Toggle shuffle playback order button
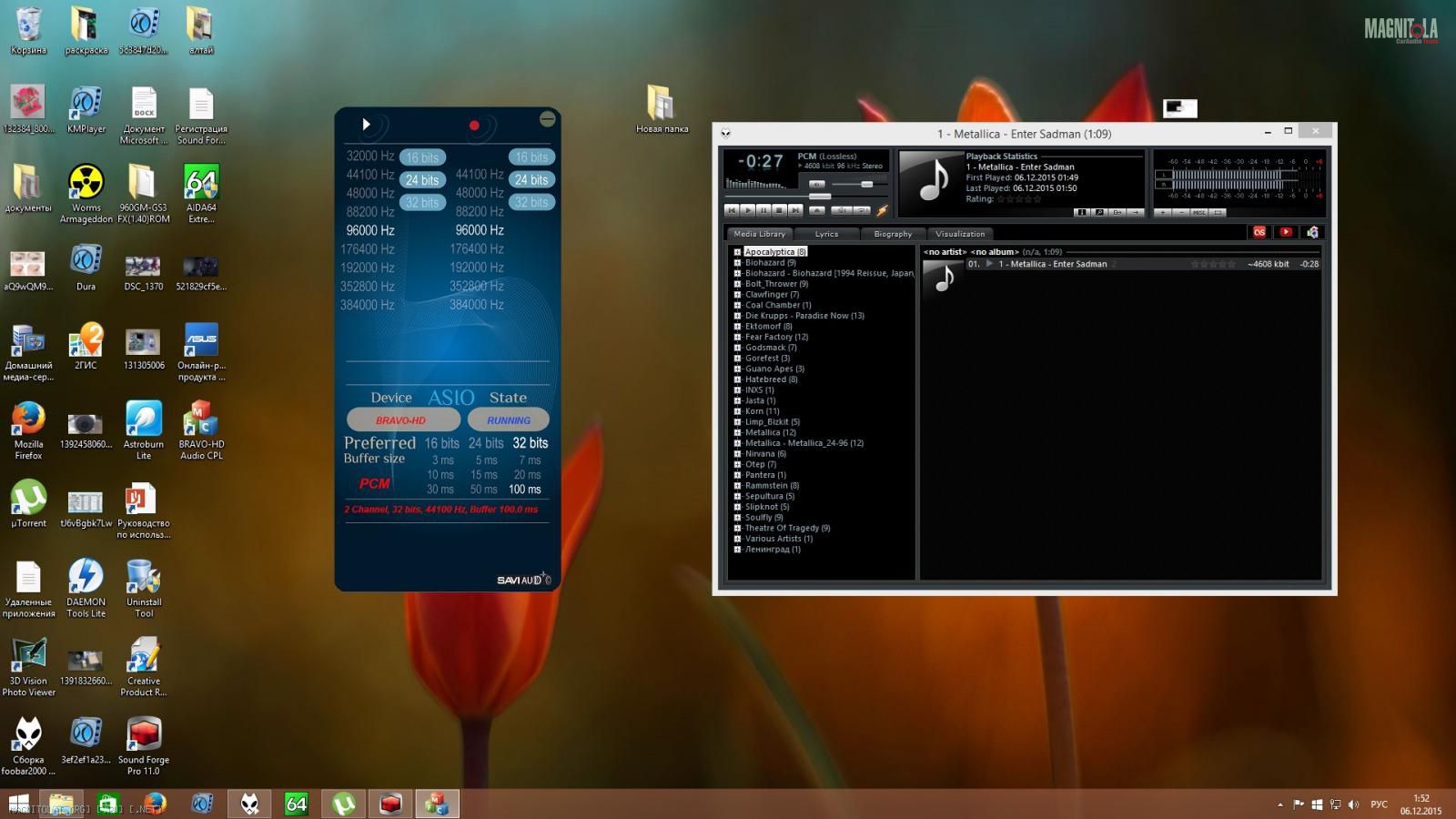Viewport: 1456px width, 819px height. tap(842, 210)
